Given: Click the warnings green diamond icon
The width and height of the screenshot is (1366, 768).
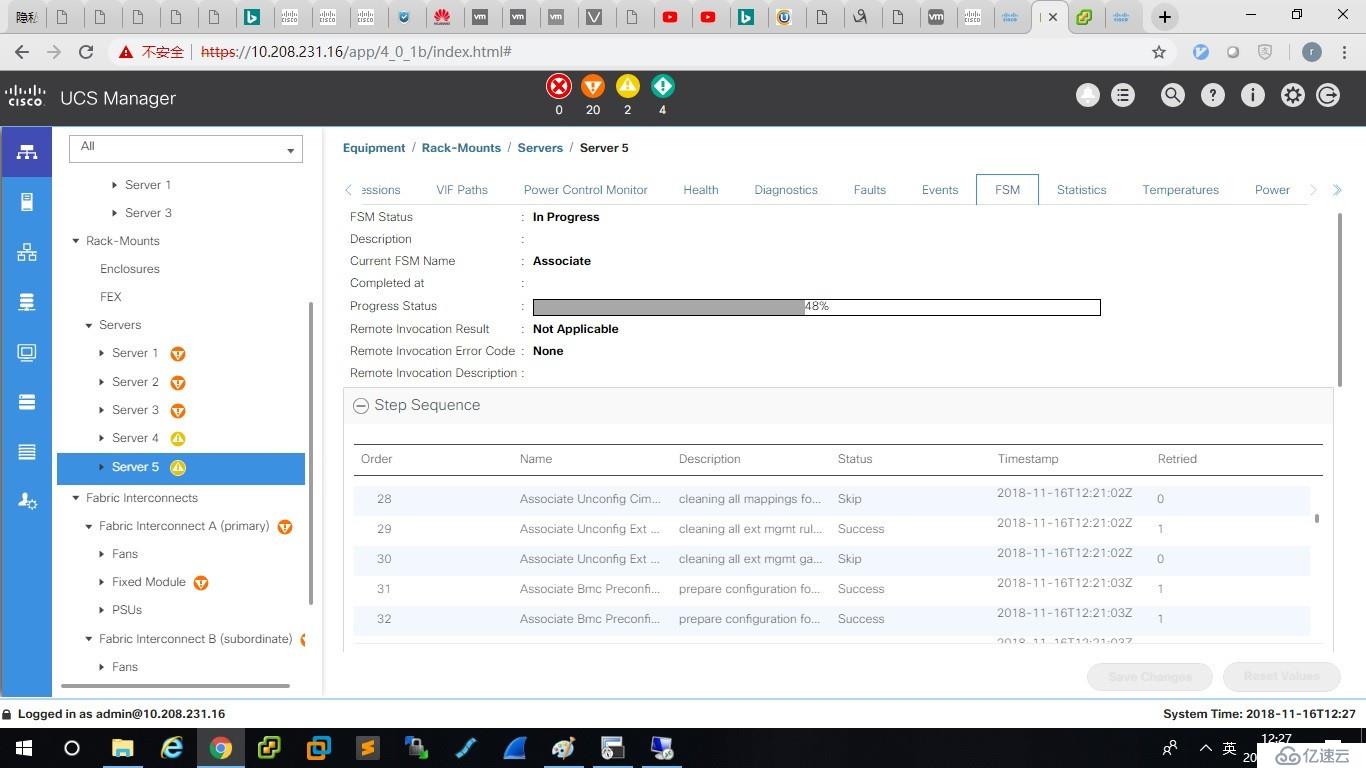Looking at the screenshot, I should coord(662,86).
